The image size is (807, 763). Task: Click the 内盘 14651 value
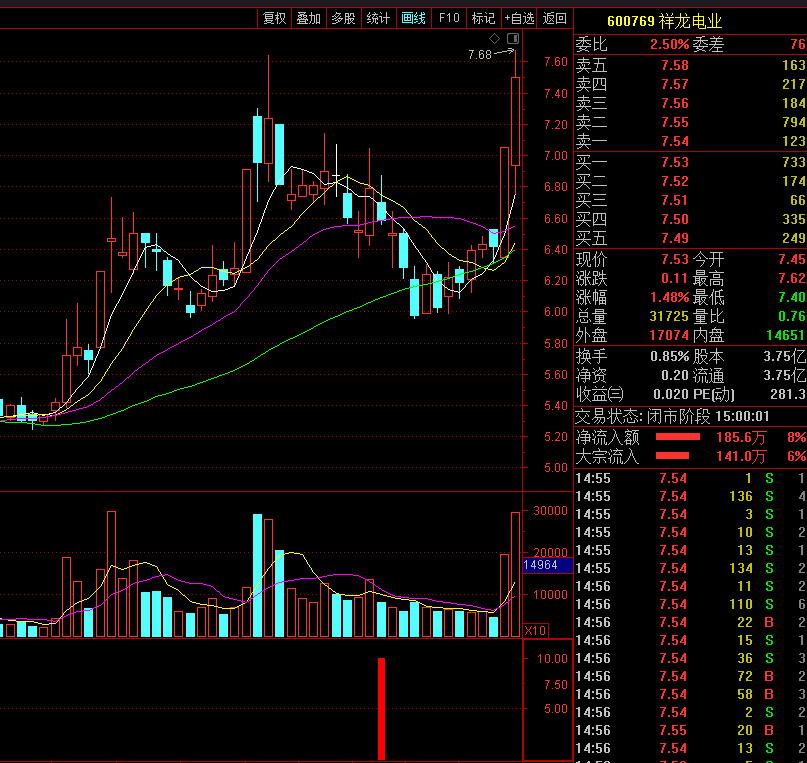coord(785,335)
